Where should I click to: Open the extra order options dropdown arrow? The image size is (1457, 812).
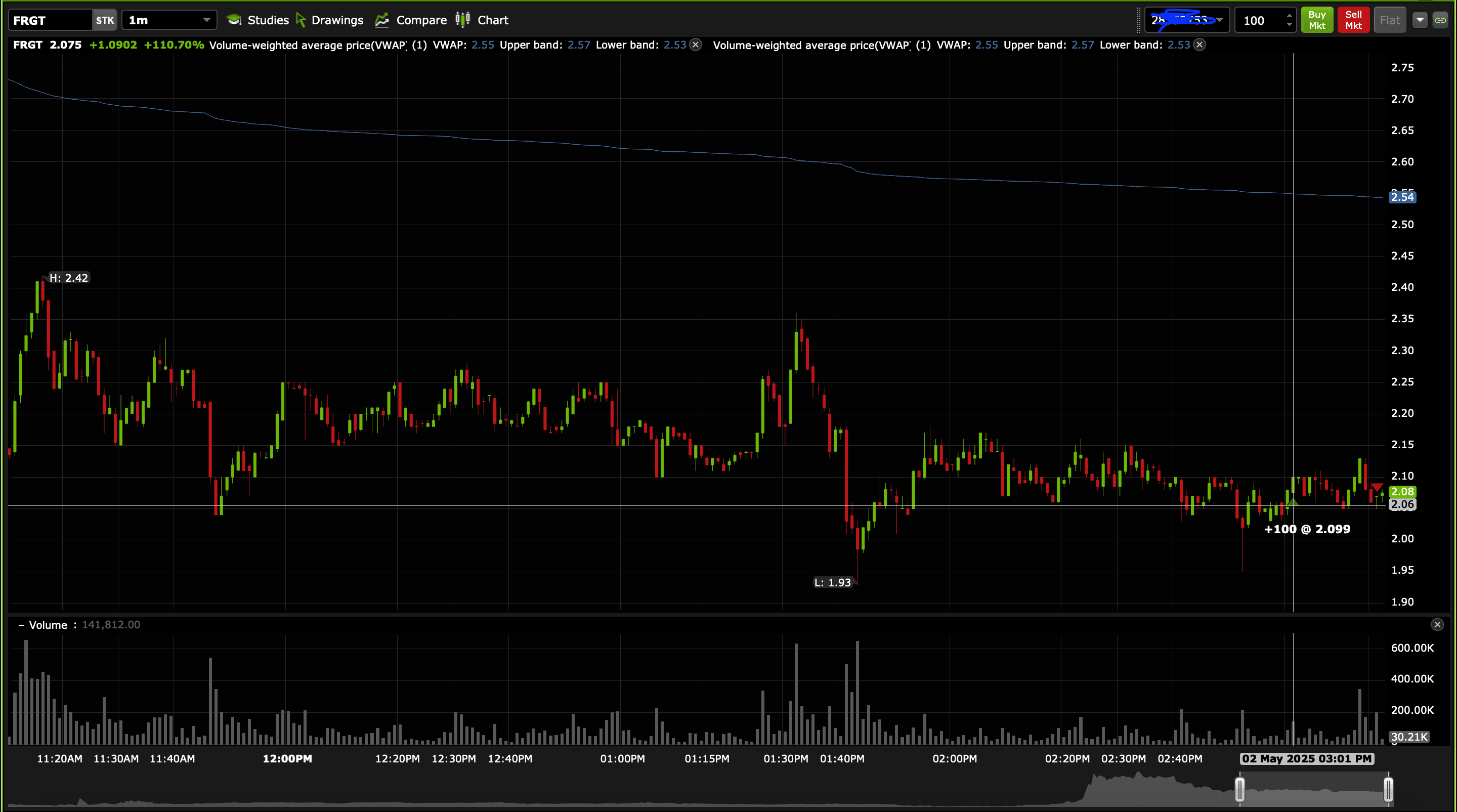(1420, 20)
